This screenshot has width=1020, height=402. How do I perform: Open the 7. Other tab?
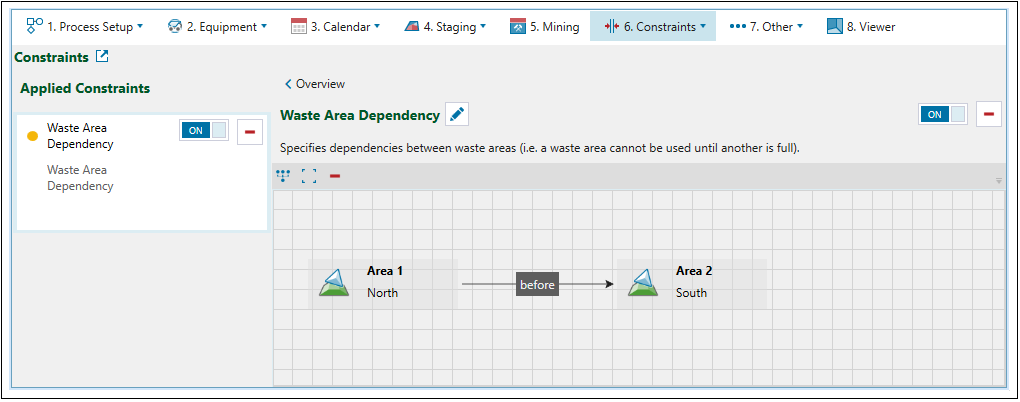click(766, 27)
